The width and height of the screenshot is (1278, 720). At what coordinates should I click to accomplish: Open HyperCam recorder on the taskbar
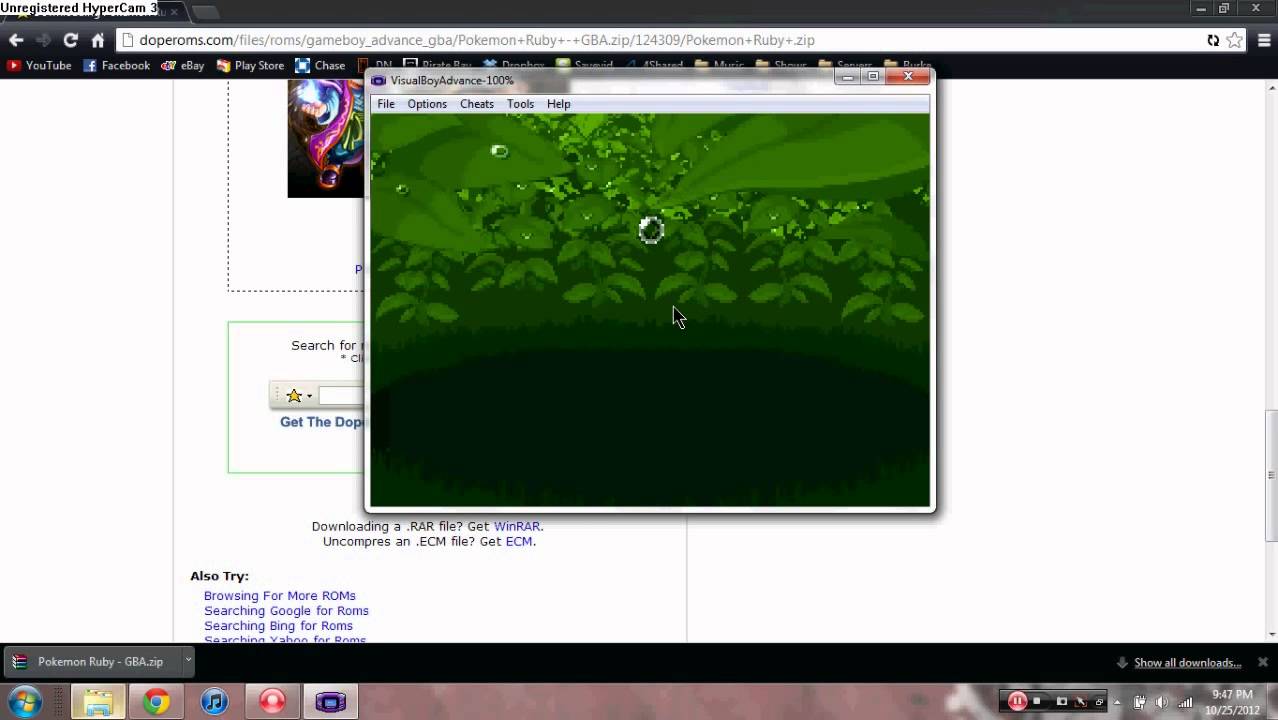(x=272, y=702)
